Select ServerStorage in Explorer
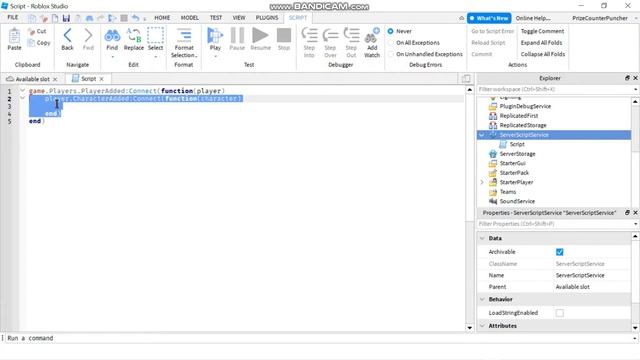640x360 pixels. point(518,154)
